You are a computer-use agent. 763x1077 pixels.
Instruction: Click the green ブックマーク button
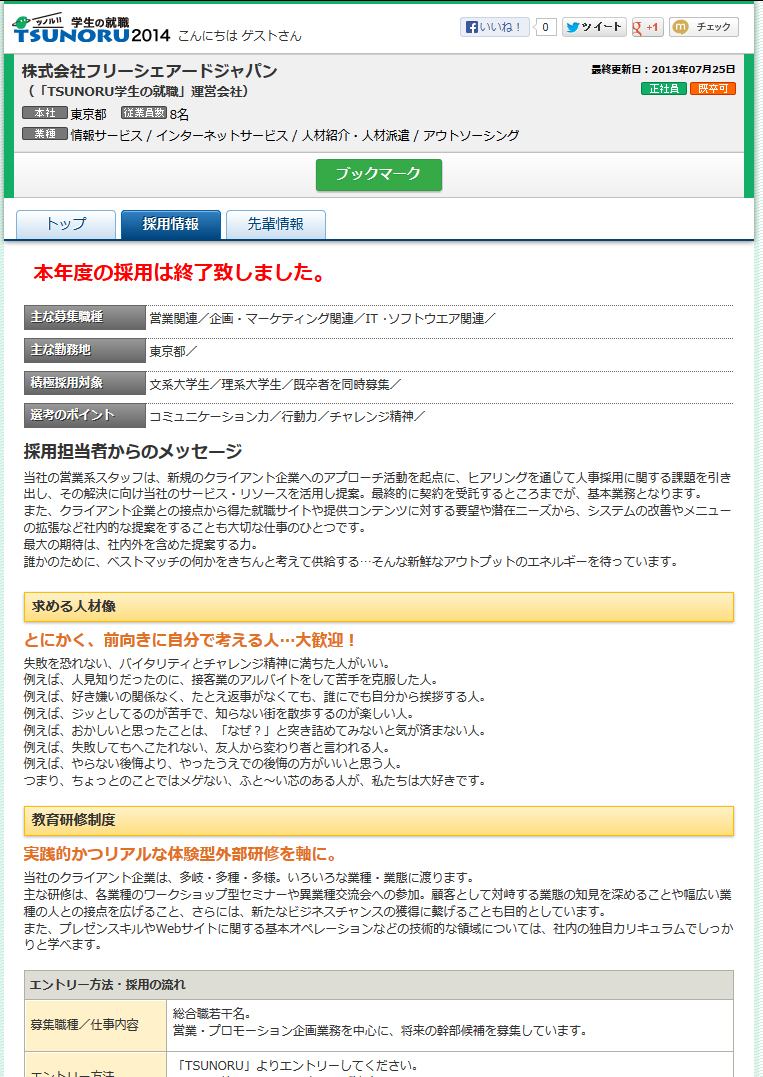(x=378, y=174)
